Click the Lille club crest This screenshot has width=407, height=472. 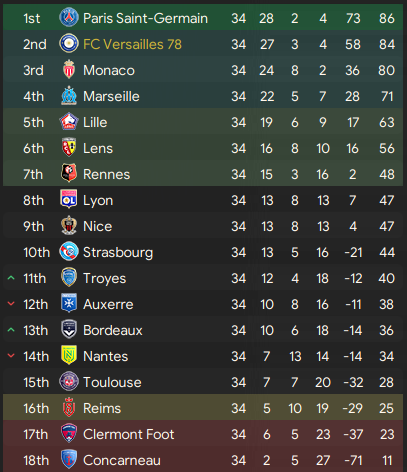coord(69,122)
